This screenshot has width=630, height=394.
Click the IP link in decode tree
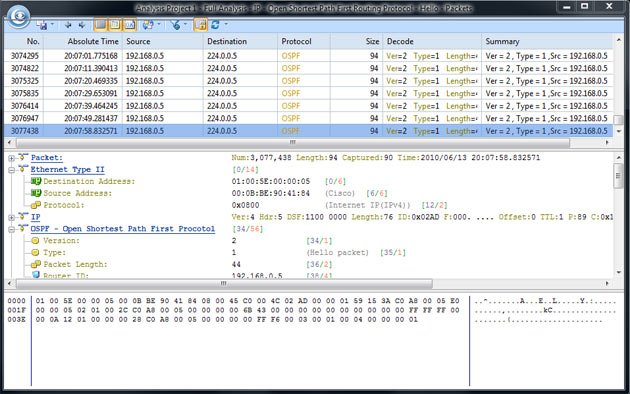36,217
